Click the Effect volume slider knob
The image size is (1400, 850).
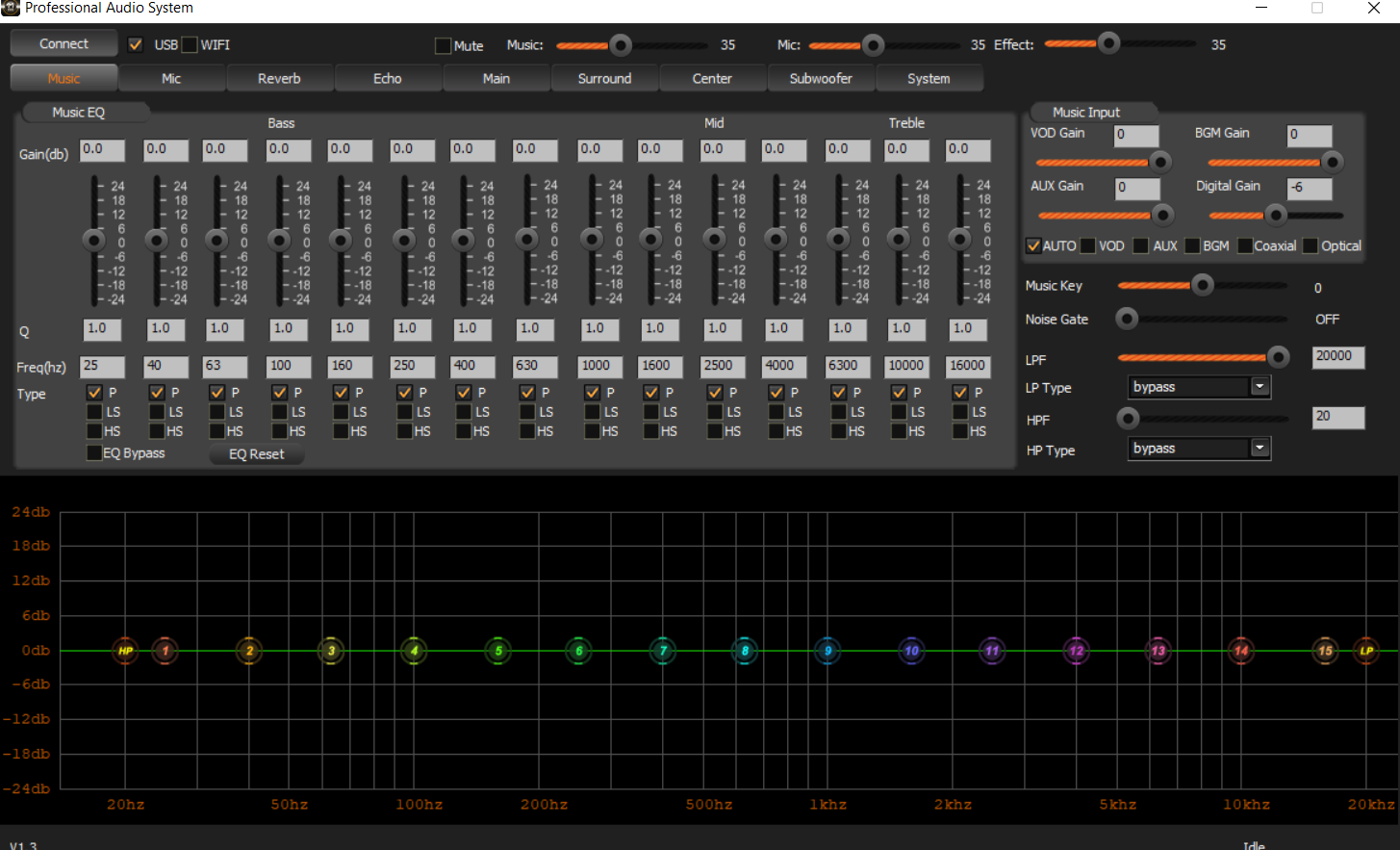click(x=1108, y=43)
